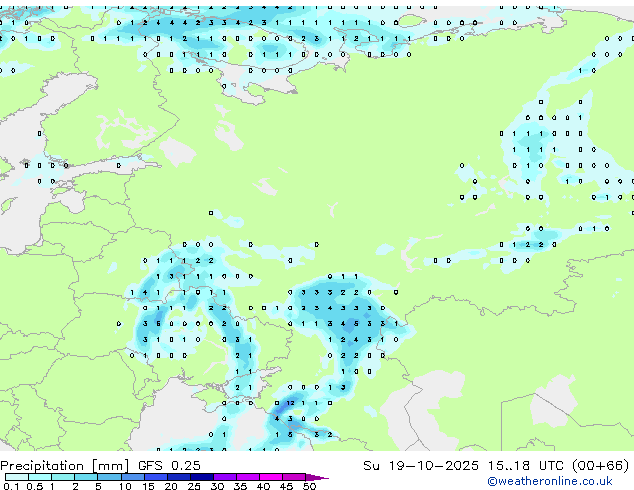Click the 0.5–1 mm legend color swatch

pyautogui.click(x=40, y=477)
